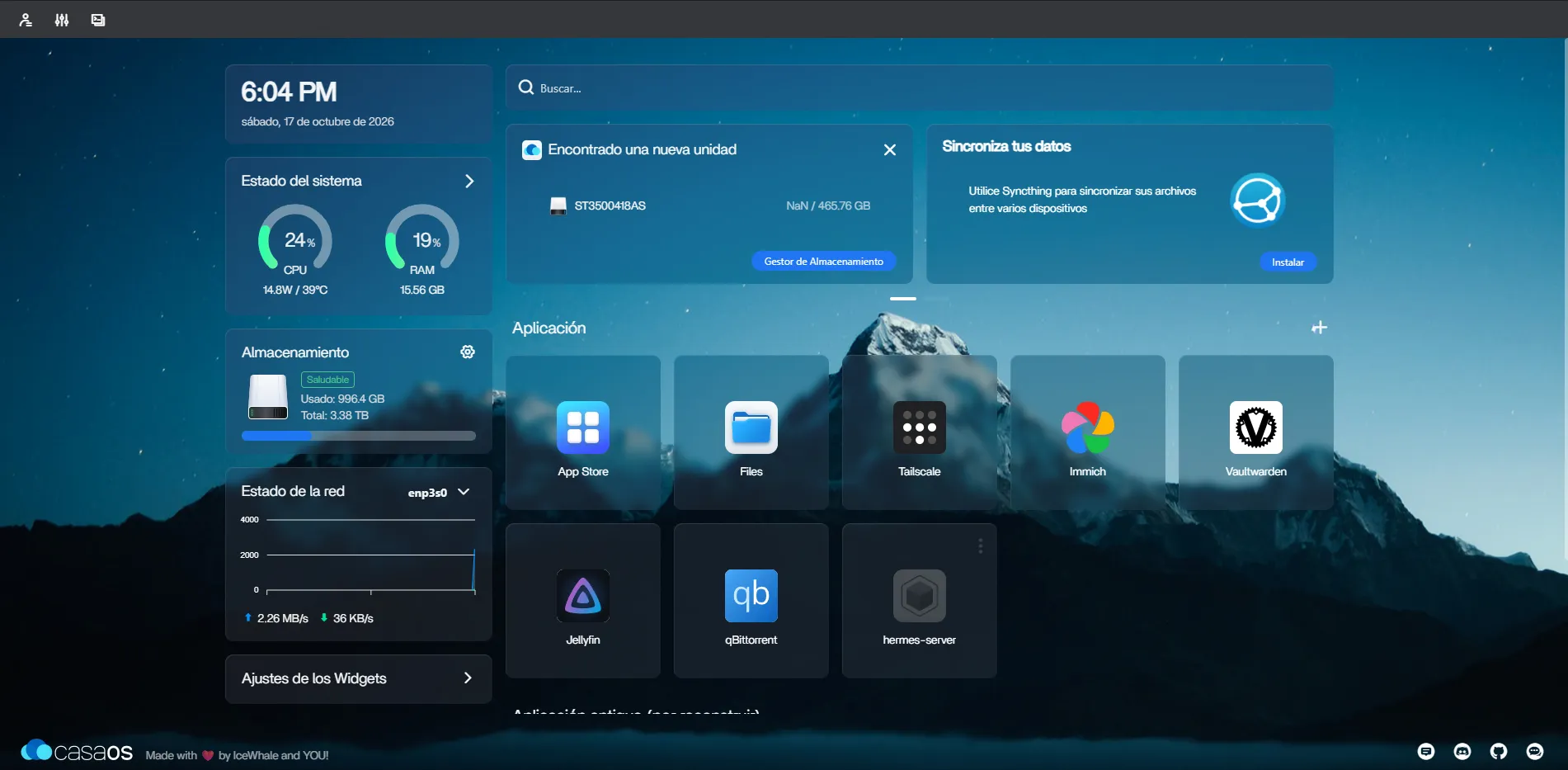Add a new application with plus icon
This screenshot has height=770, width=1568.
1319,328
